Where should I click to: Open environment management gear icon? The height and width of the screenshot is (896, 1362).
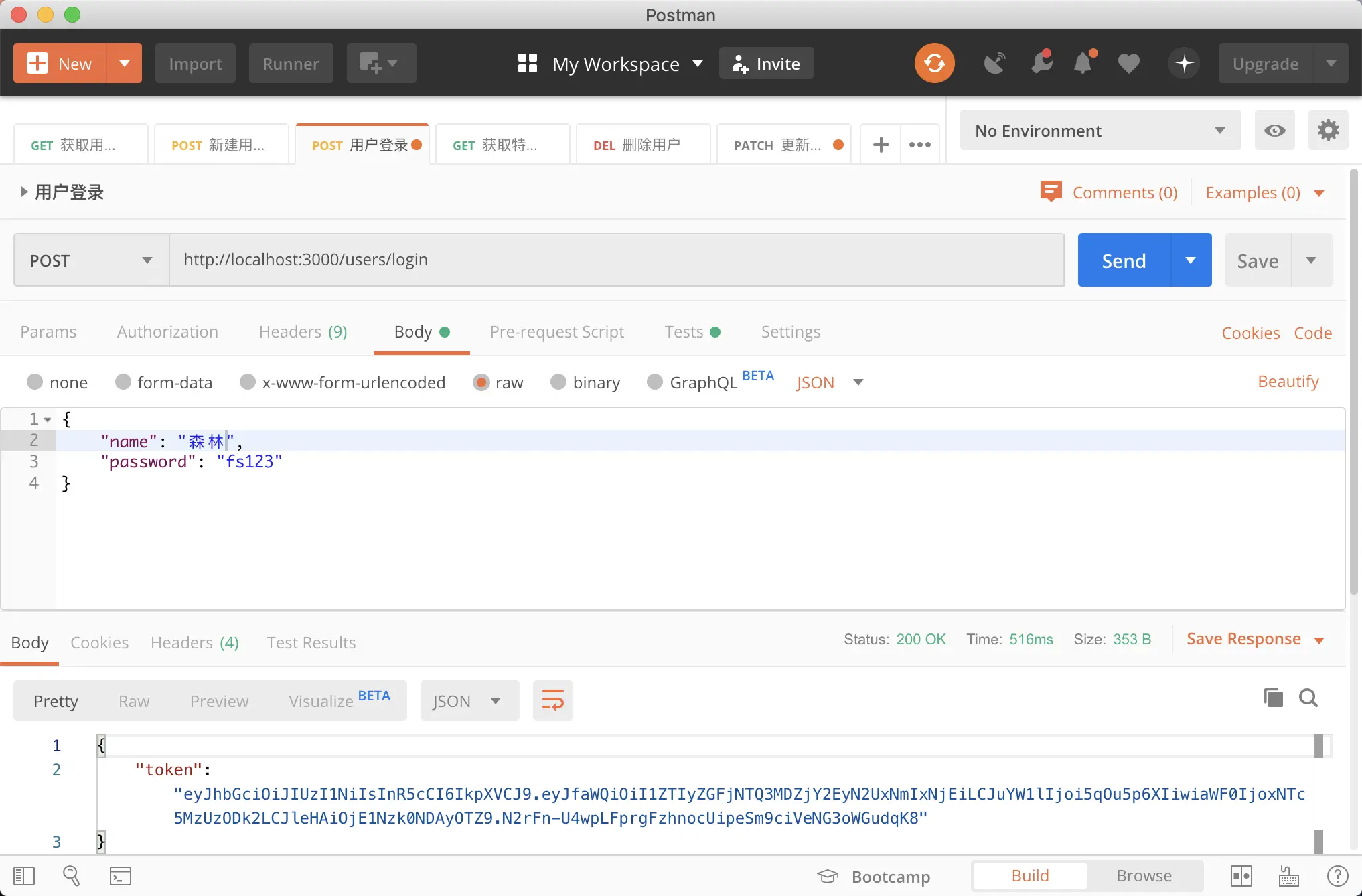tap(1328, 131)
